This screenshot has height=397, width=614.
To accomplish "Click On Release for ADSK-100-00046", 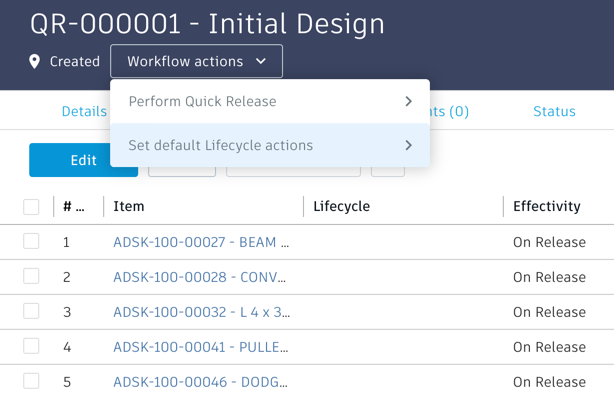I will 549,382.
